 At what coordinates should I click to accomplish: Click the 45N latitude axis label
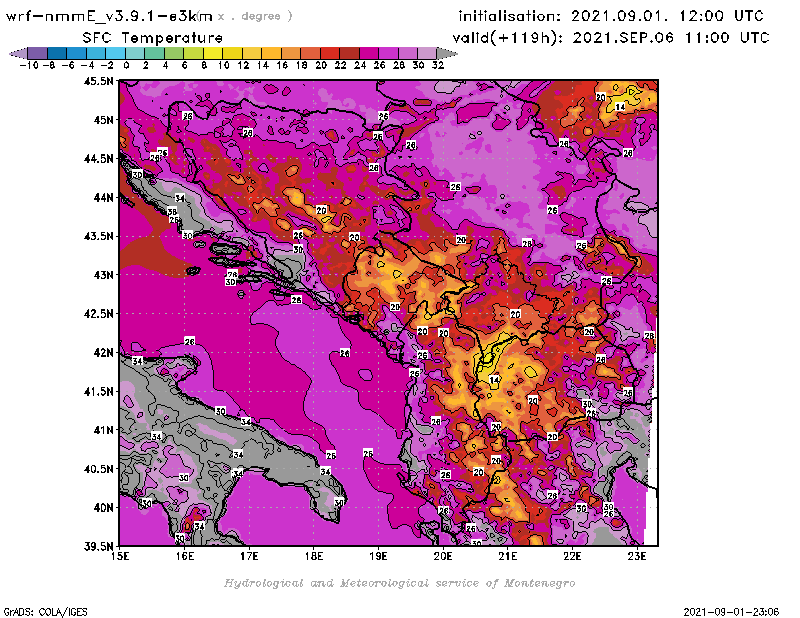coord(103,120)
